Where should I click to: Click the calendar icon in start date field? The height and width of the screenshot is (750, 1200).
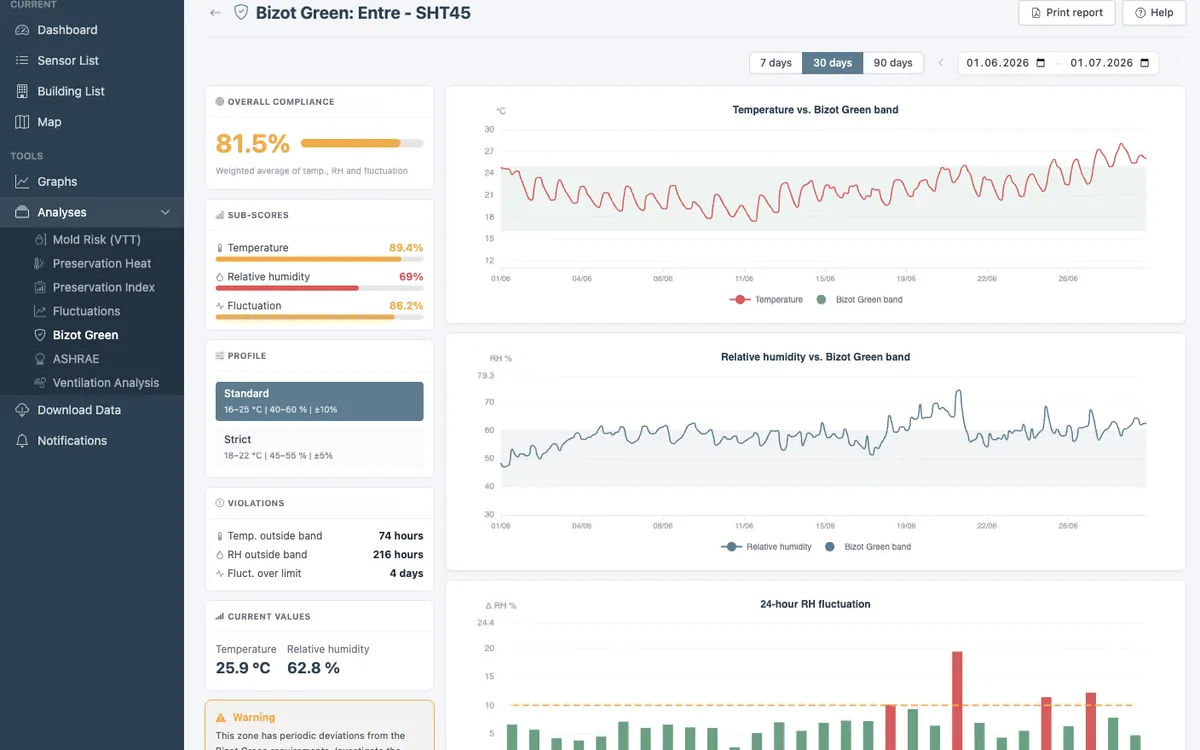pyautogui.click(x=1041, y=63)
